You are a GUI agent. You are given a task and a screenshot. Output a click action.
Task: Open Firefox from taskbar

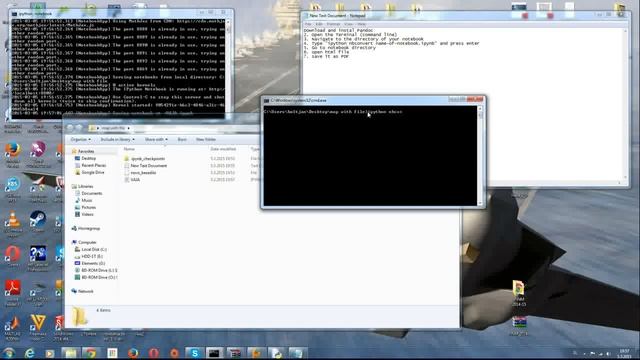pyautogui.click(x=133, y=353)
